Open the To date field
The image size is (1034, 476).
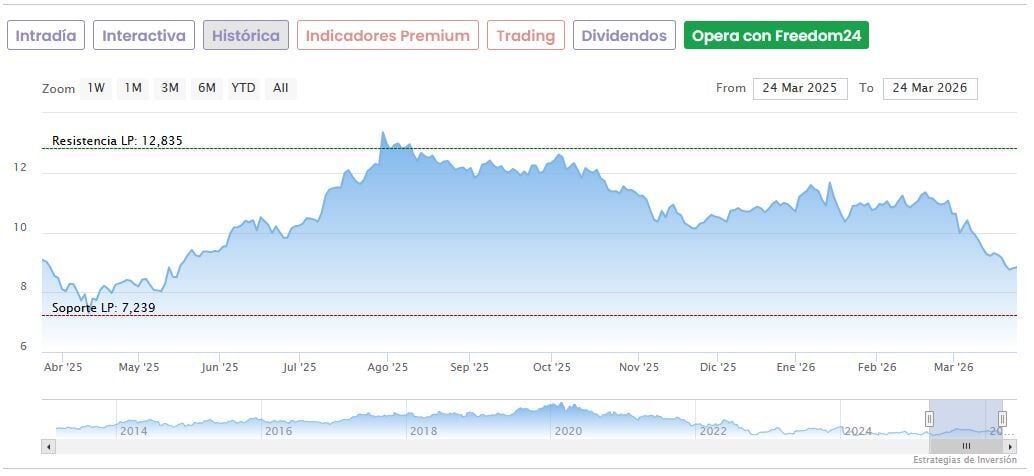coord(930,88)
